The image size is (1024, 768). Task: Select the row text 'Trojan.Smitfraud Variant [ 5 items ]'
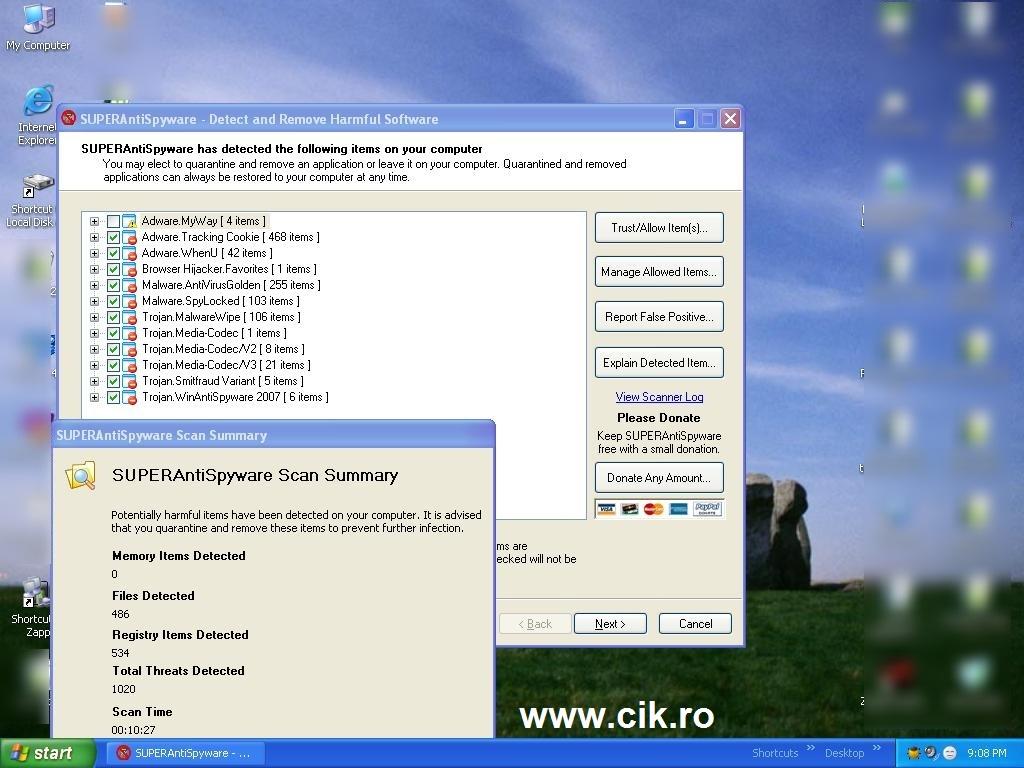(223, 381)
